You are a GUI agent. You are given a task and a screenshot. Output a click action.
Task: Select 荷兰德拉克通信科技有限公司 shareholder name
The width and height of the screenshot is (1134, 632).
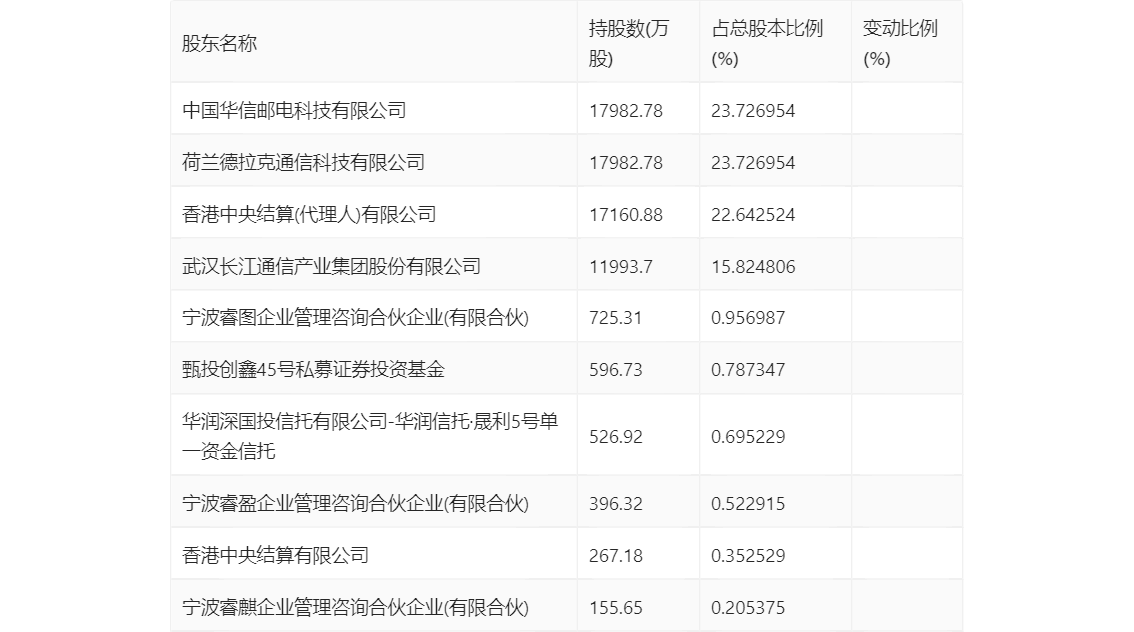(303, 162)
